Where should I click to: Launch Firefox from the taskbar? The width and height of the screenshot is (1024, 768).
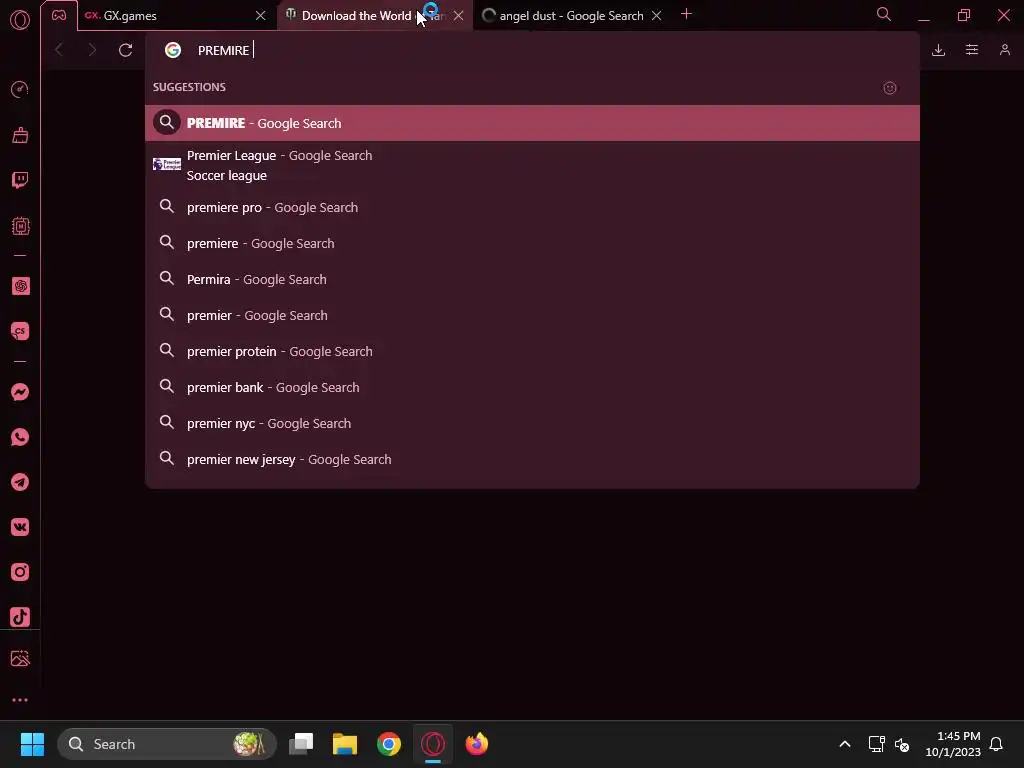tap(477, 744)
